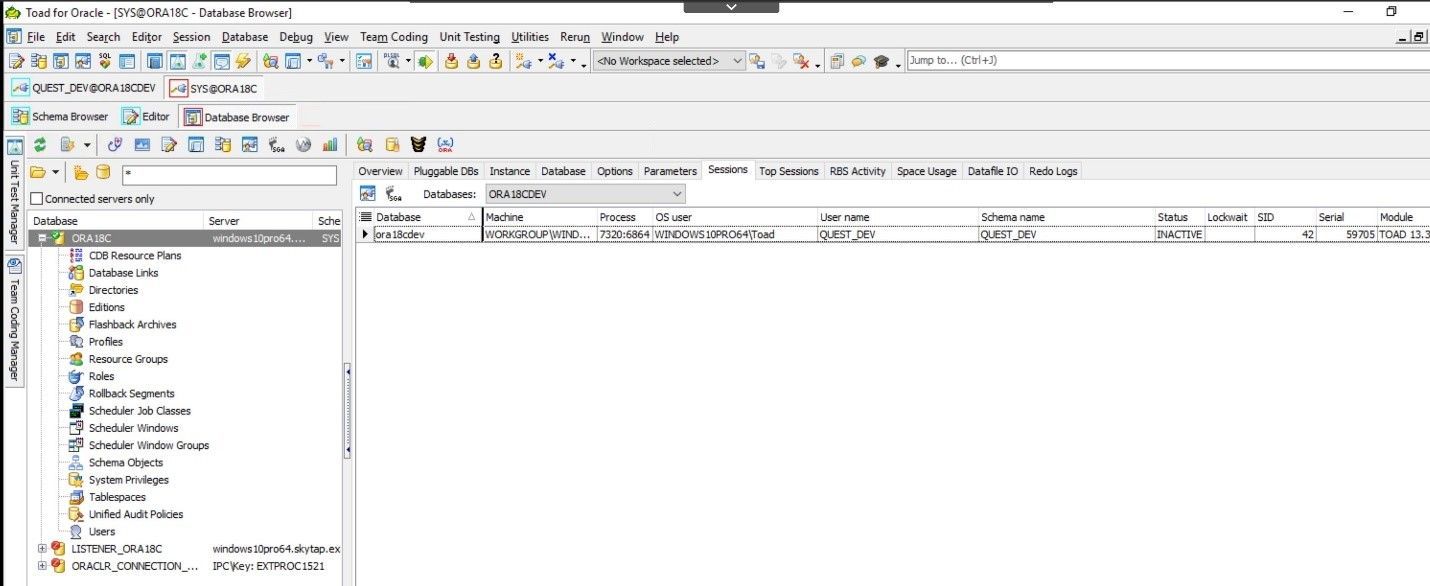Viewport: 1430px width, 586px height.
Task: Sort the grid by the SID column header
Action: [1284, 217]
